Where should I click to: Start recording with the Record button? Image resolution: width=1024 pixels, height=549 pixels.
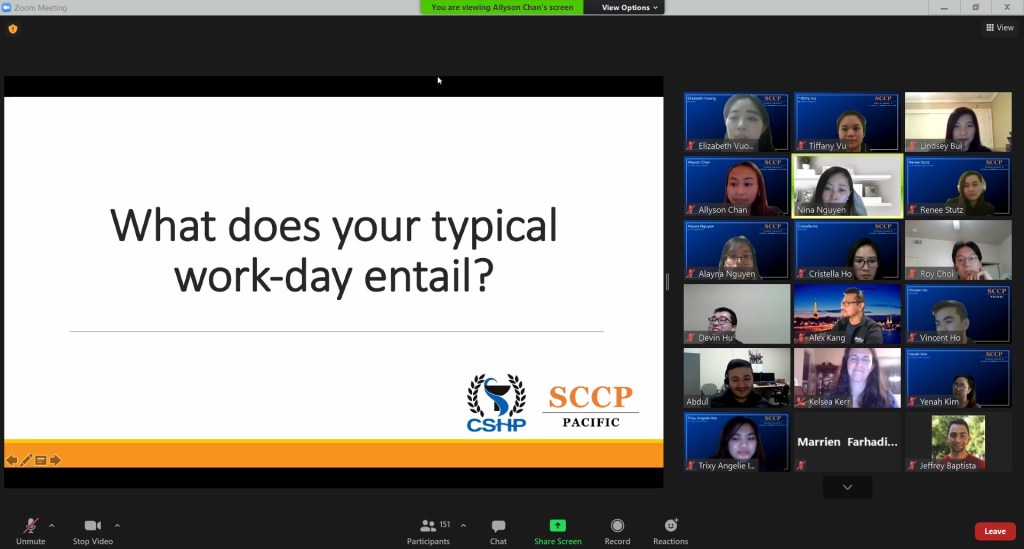pyautogui.click(x=617, y=530)
